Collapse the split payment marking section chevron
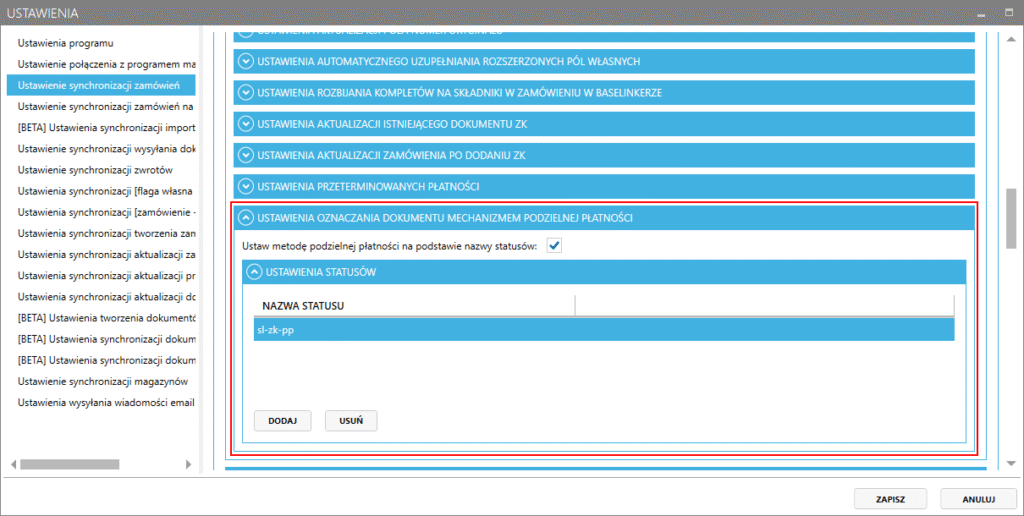This screenshot has height=516, width=1024. [247, 218]
